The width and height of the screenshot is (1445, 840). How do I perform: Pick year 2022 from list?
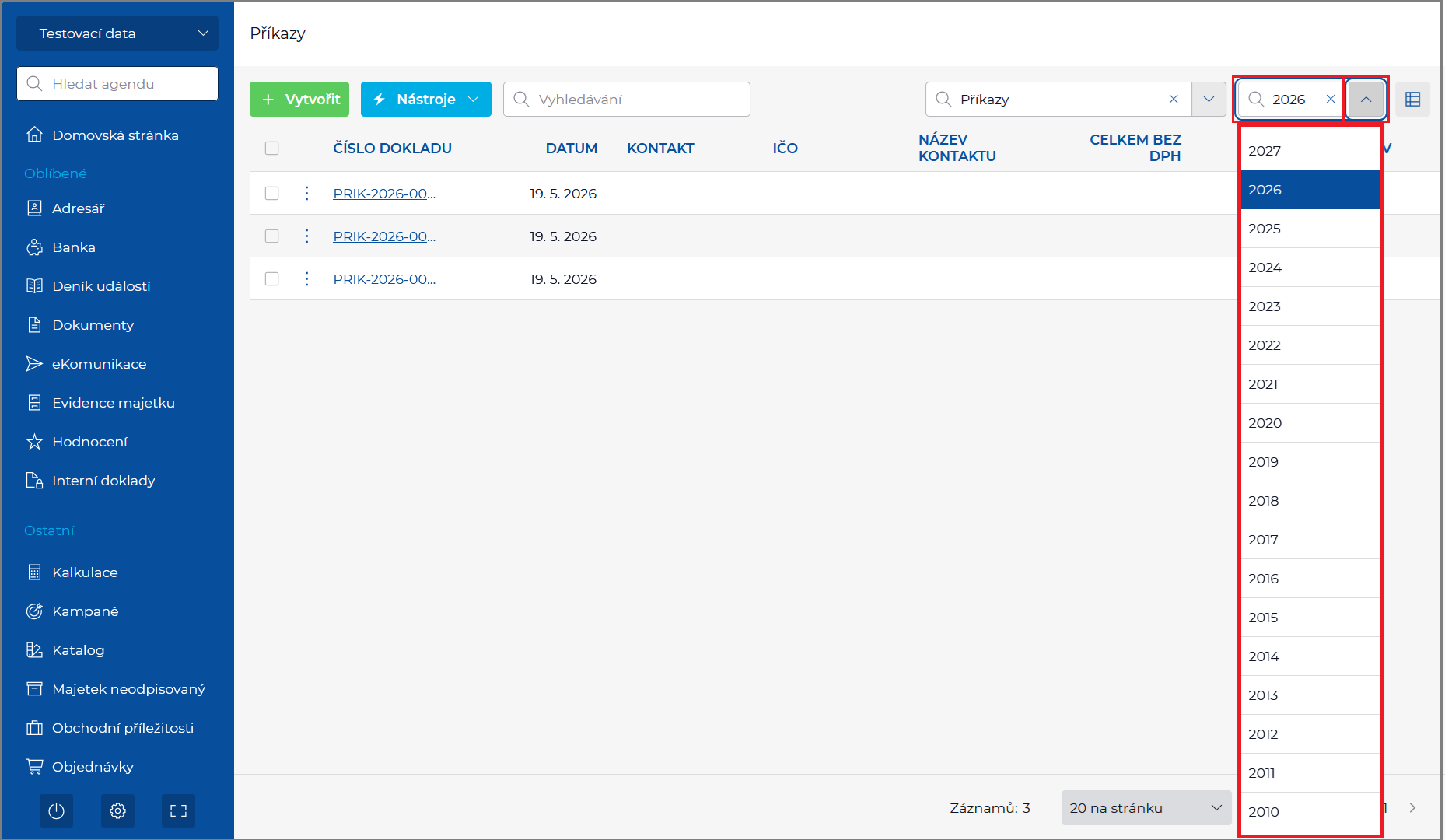(x=1310, y=345)
